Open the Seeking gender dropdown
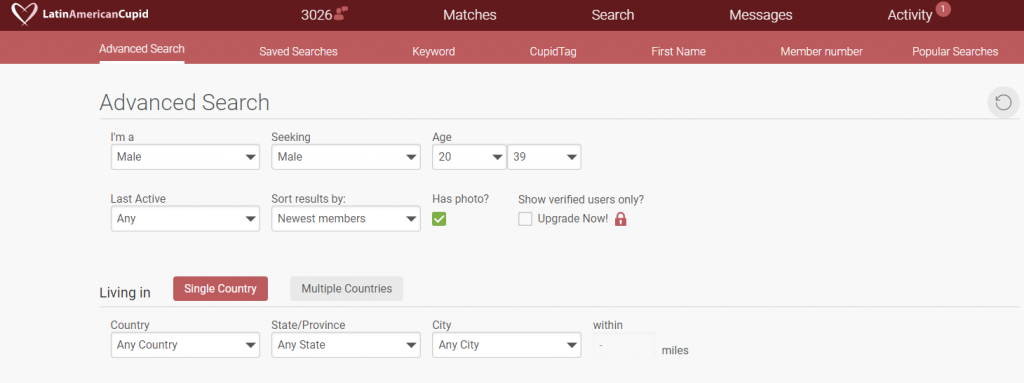 [346, 157]
